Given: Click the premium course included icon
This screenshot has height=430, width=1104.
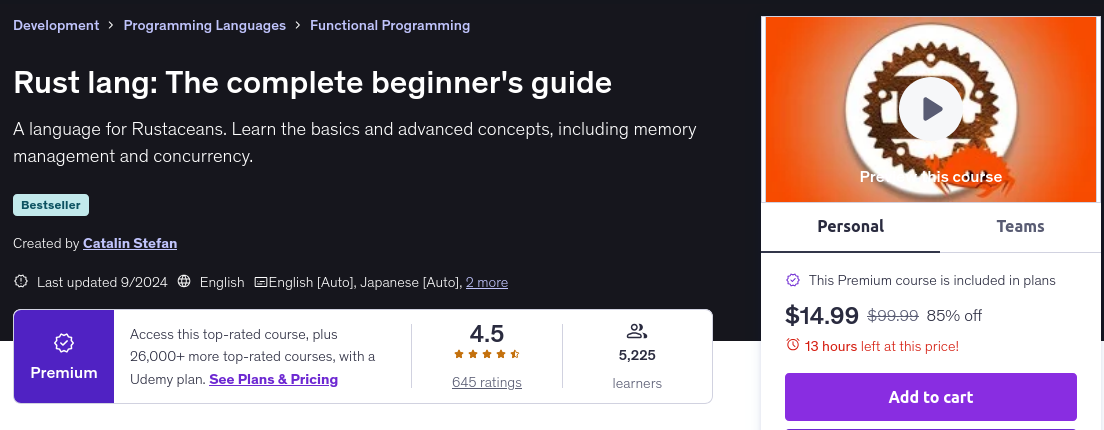Looking at the screenshot, I should (x=793, y=280).
